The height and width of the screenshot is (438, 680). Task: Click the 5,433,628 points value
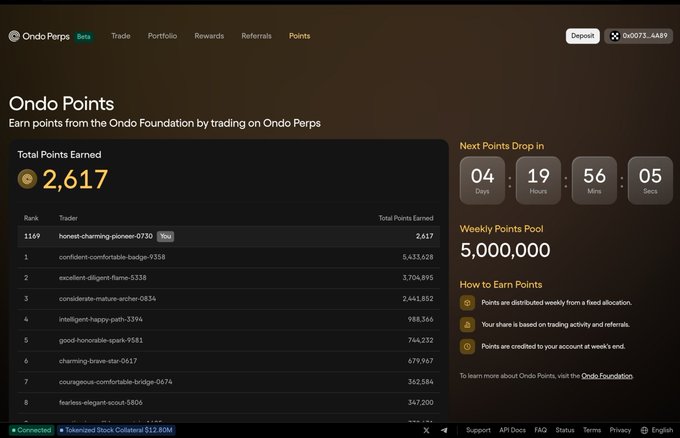point(418,257)
